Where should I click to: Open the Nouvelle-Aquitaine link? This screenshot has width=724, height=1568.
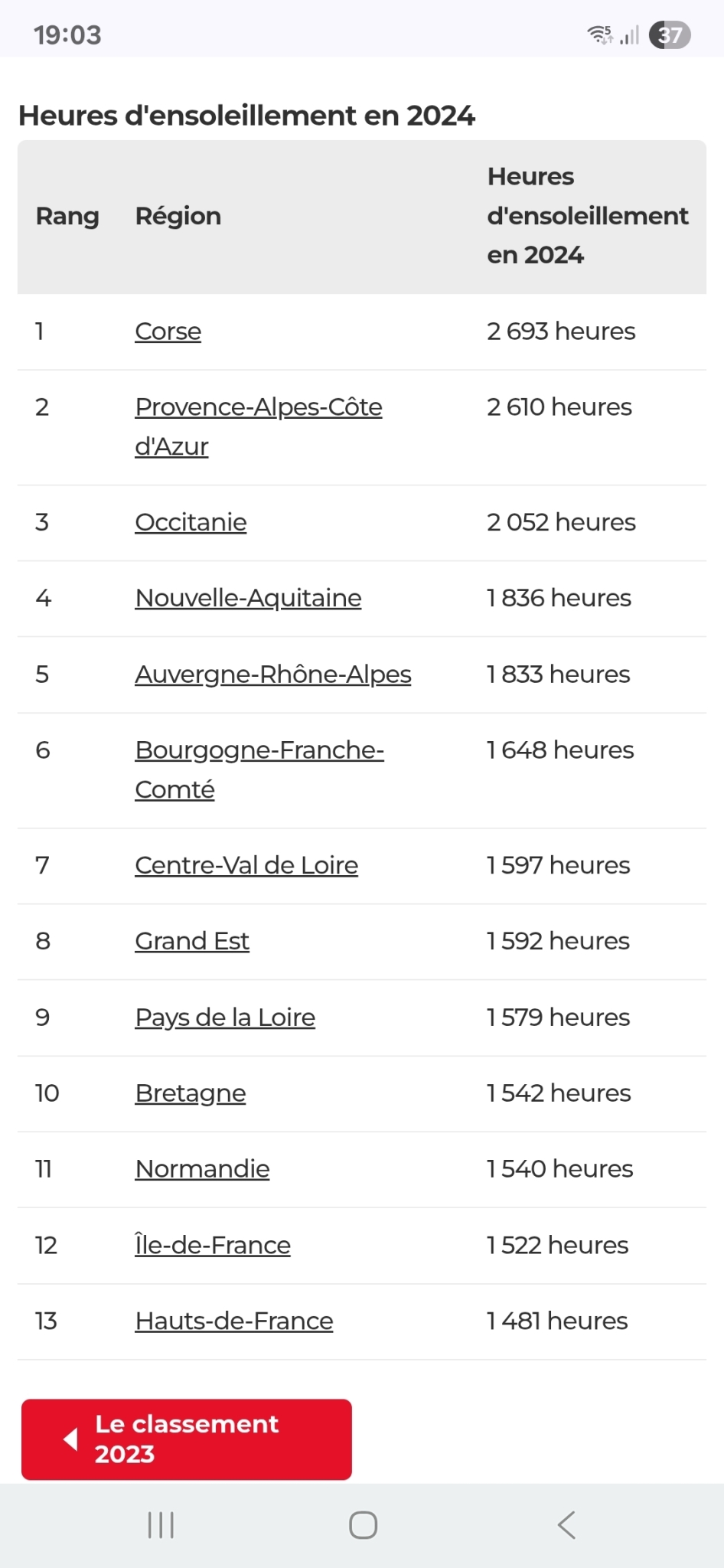tap(248, 598)
